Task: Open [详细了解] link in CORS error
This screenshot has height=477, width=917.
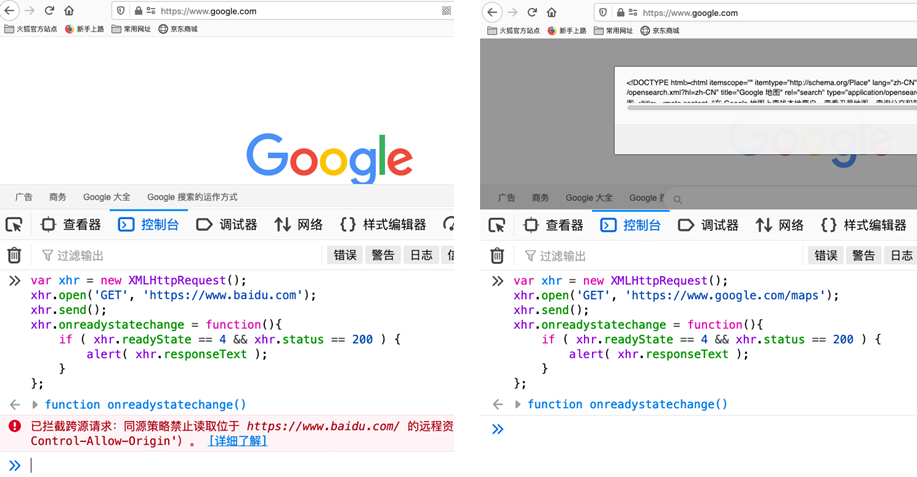Action: pos(238,441)
